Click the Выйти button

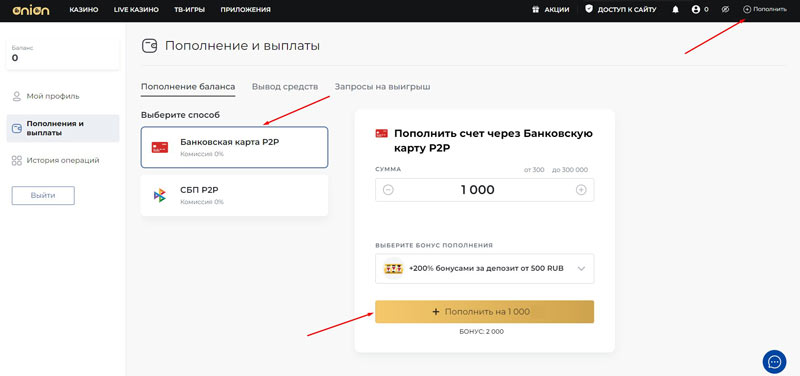[x=43, y=195]
